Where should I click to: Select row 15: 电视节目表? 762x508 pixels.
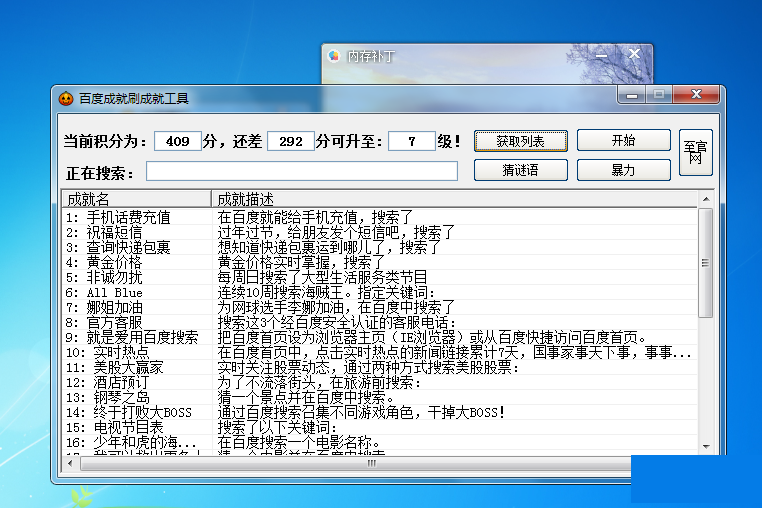click(380, 428)
